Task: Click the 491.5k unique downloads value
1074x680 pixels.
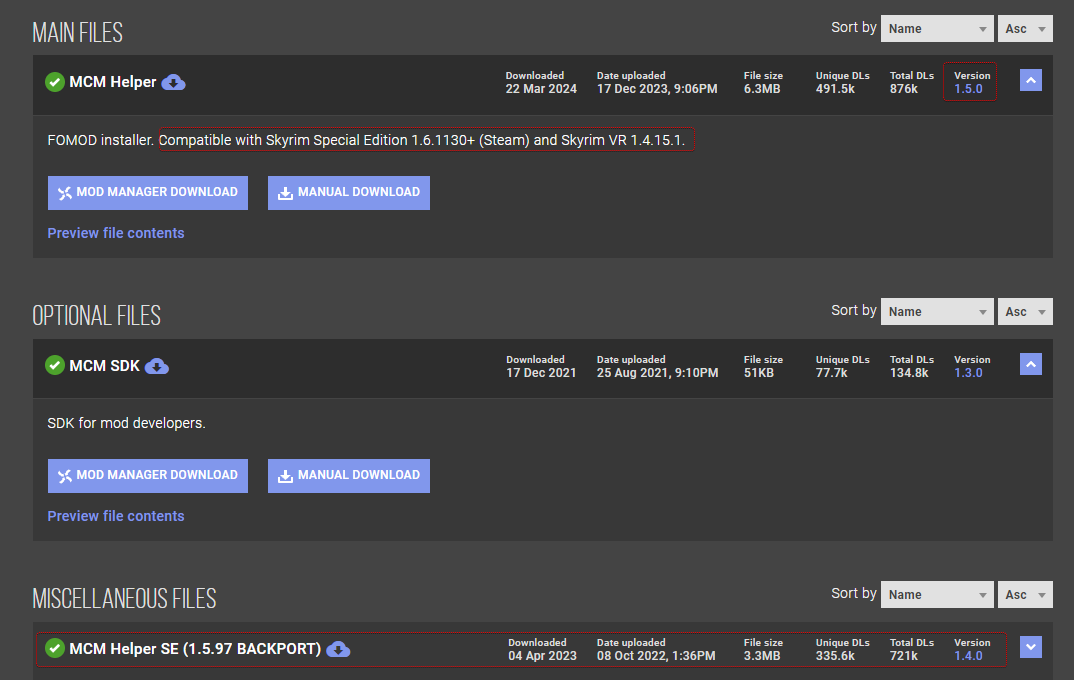Action: pyautogui.click(x=835, y=89)
